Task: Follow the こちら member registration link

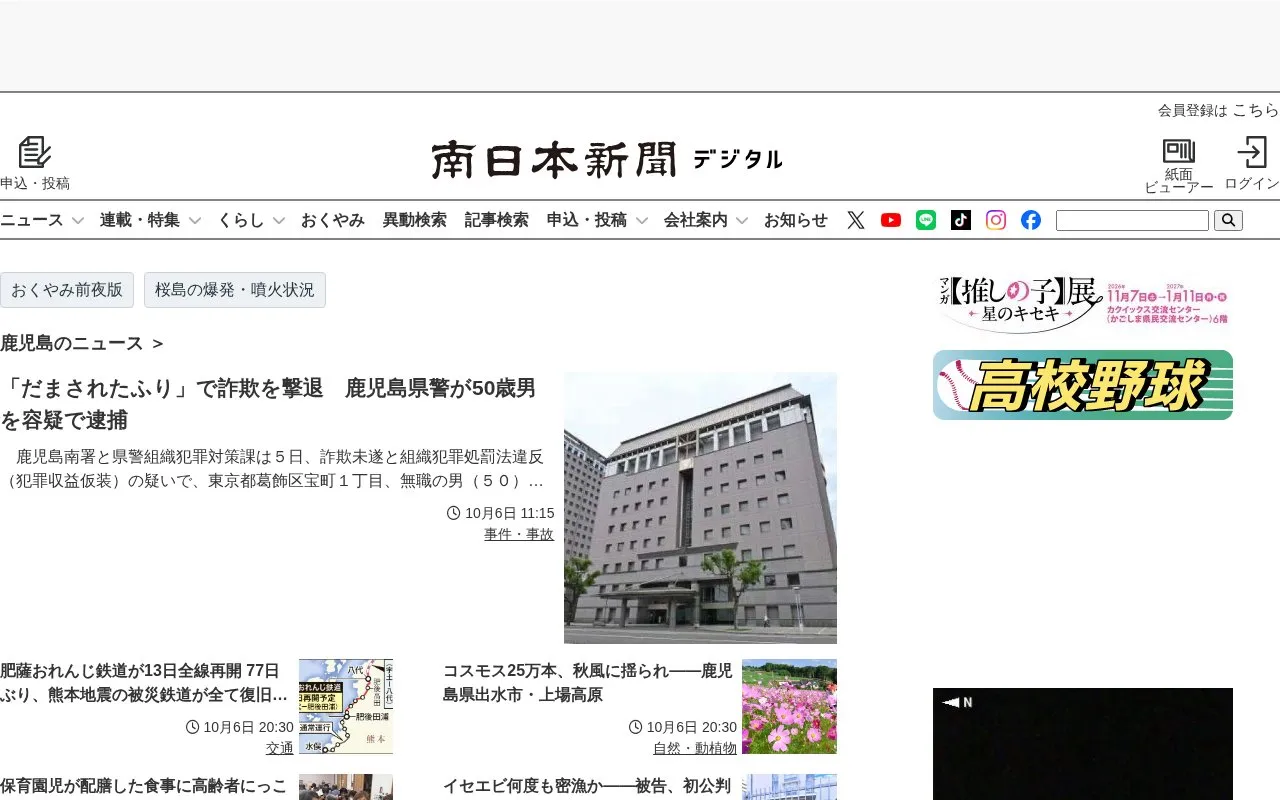Action: tap(1256, 110)
